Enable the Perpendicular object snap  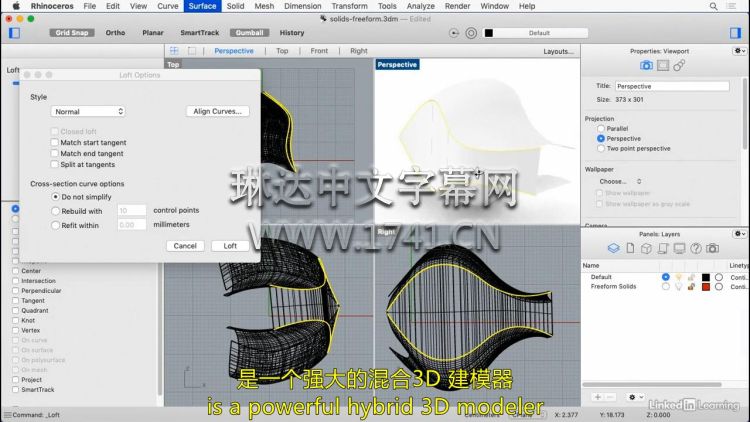click(x=16, y=291)
